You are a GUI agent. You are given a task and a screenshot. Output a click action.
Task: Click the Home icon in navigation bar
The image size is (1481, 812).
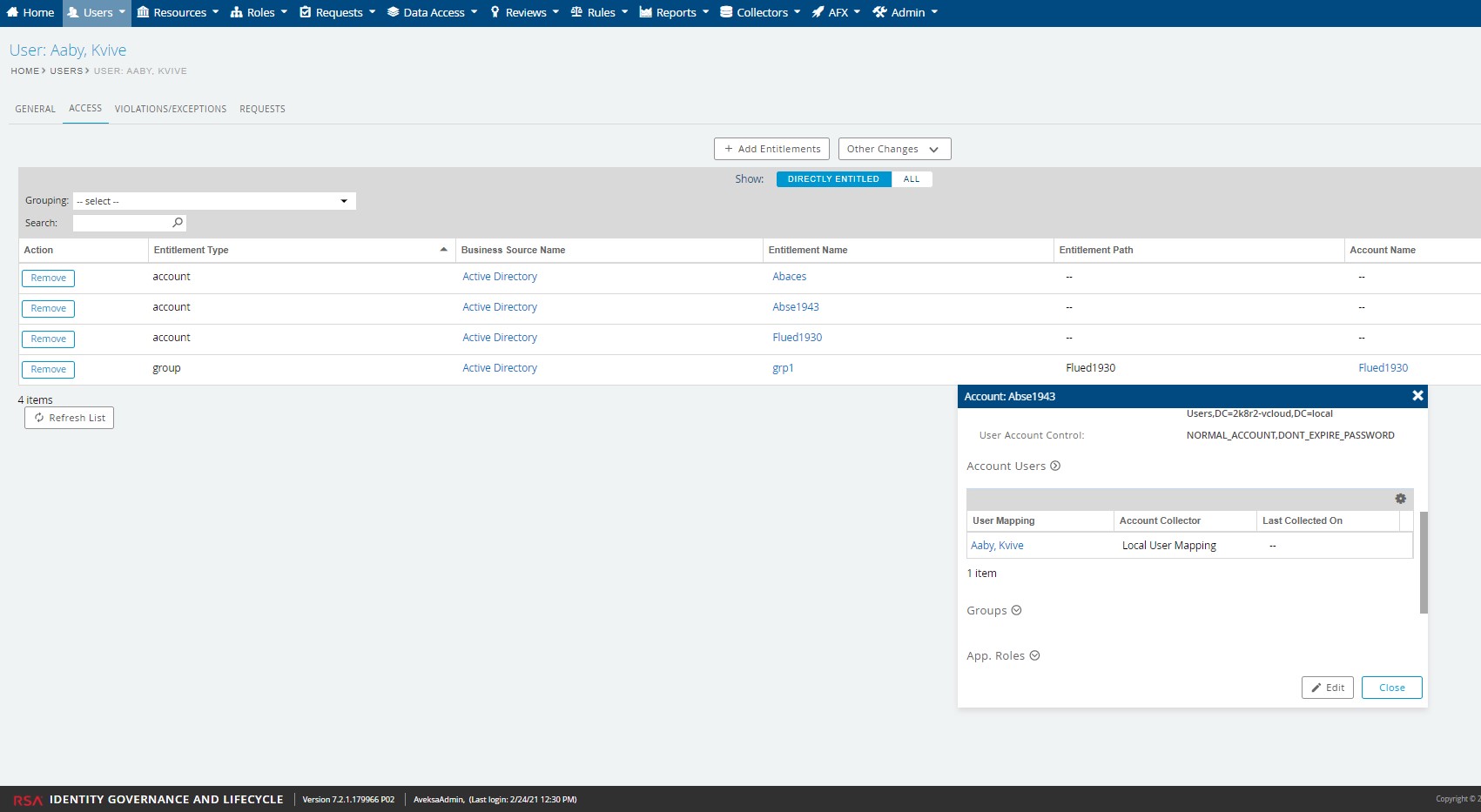click(x=13, y=12)
